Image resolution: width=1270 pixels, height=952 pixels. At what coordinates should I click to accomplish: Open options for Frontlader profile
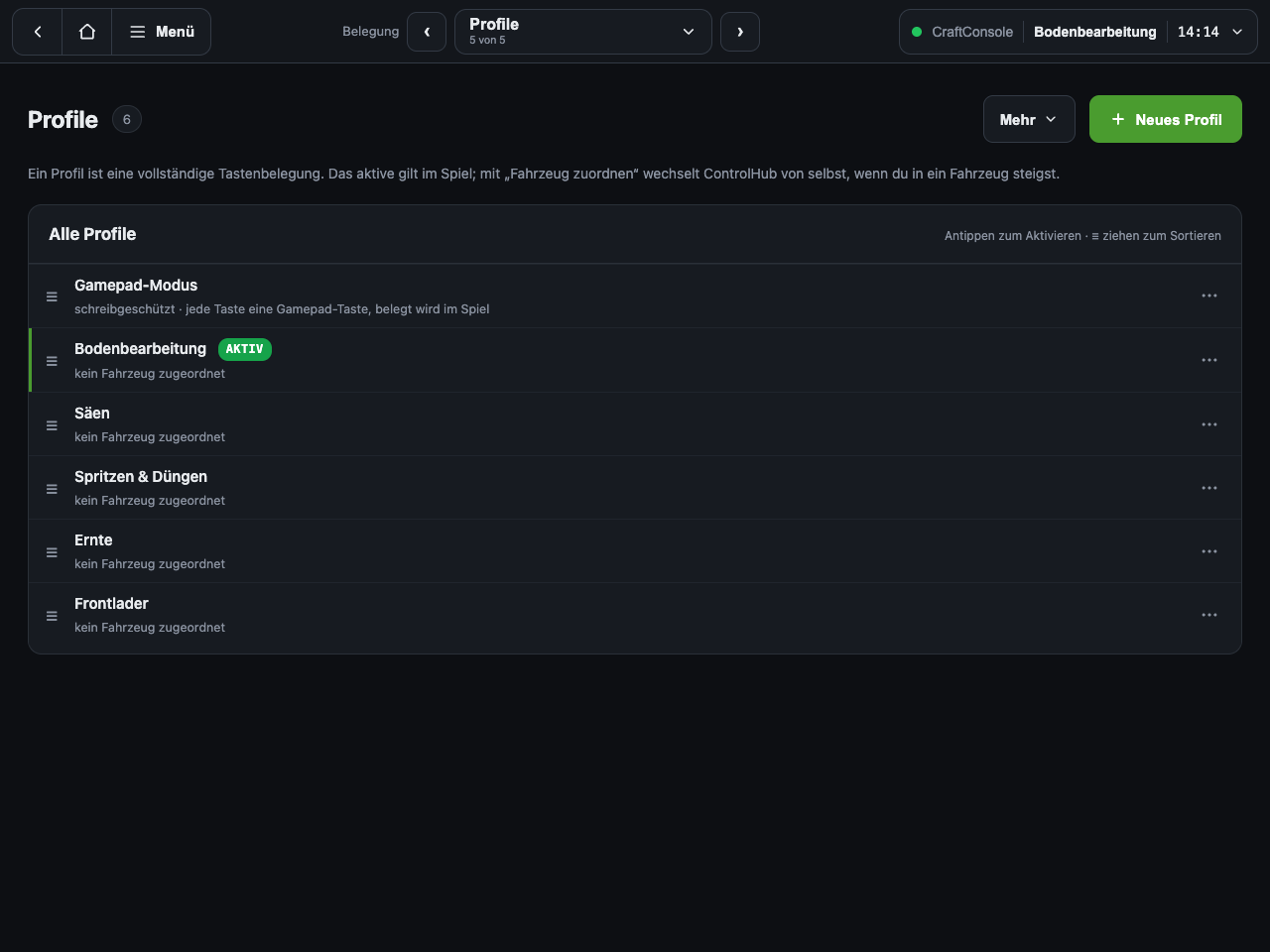tap(1209, 615)
